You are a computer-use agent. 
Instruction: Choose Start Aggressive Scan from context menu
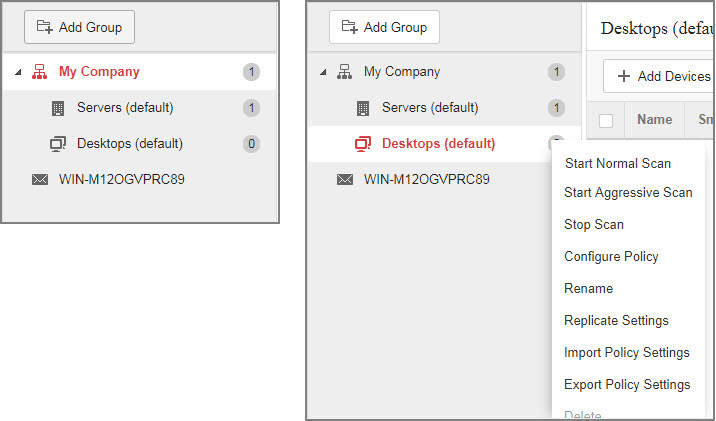[628, 193]
